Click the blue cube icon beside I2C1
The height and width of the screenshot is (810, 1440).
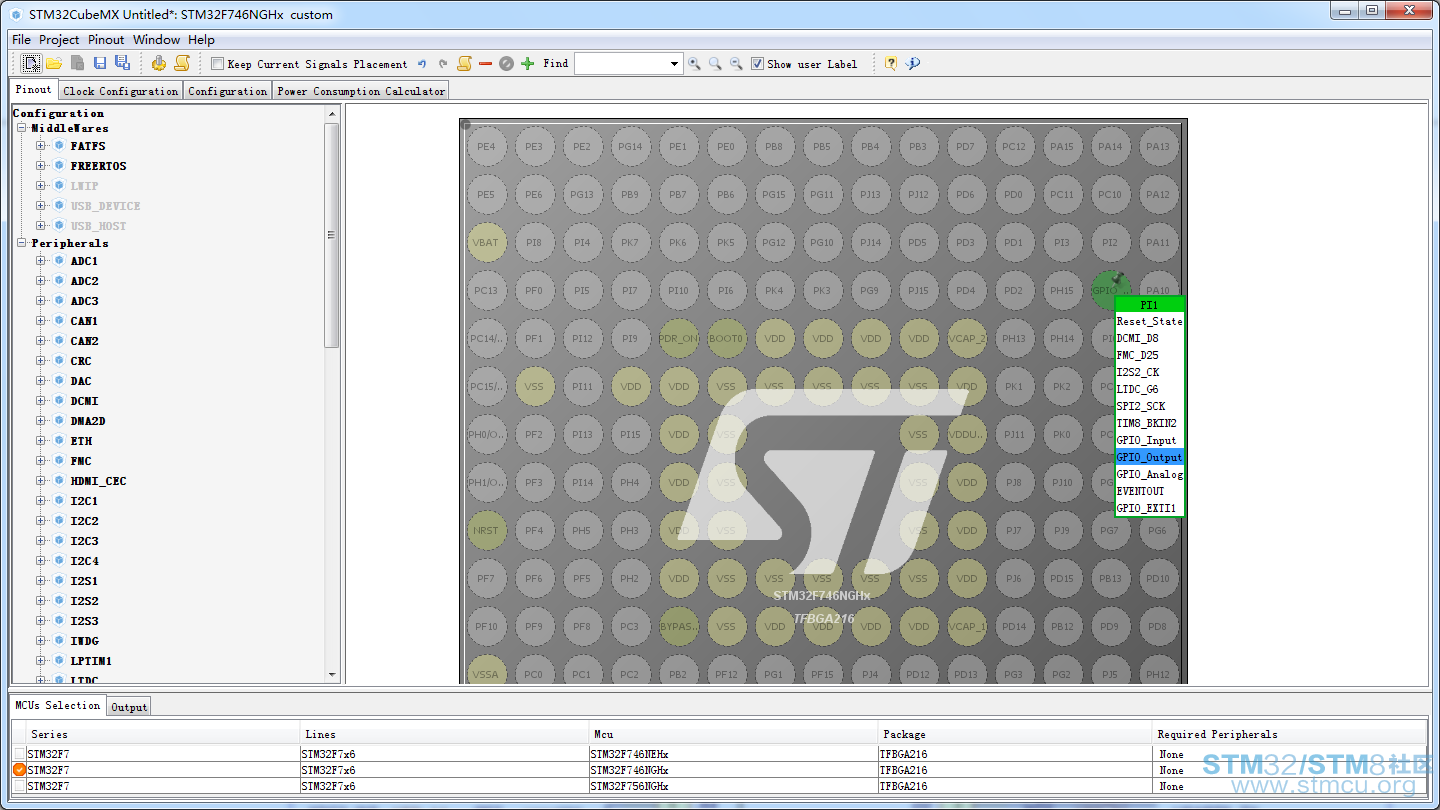click(x=59, y=501)
